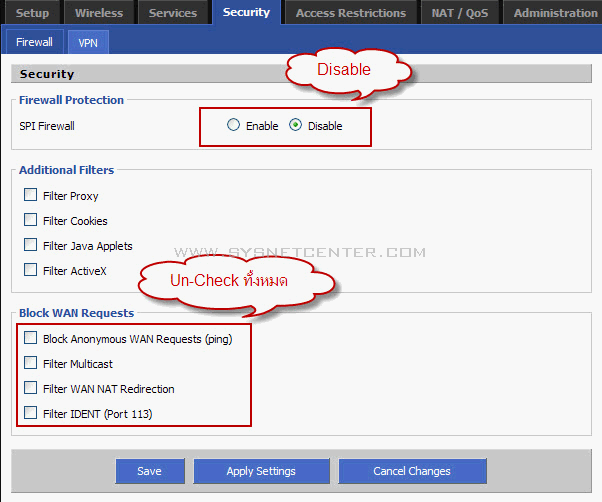Toggle Filter Java Applets checkbox
Image resolution: width=602 pixels, height=502 pixels.
click(30, 245)
